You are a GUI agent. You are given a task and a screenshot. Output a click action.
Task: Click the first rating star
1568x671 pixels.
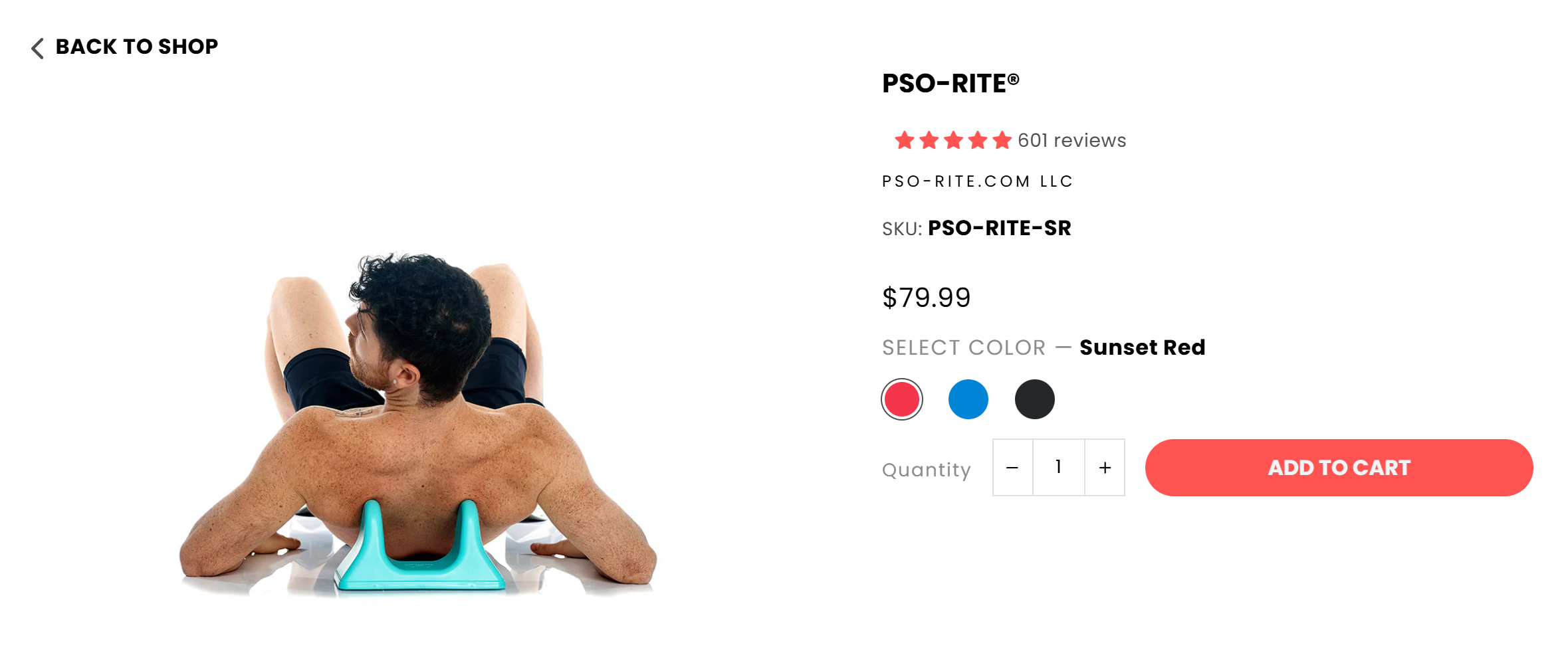coord(904,141)
